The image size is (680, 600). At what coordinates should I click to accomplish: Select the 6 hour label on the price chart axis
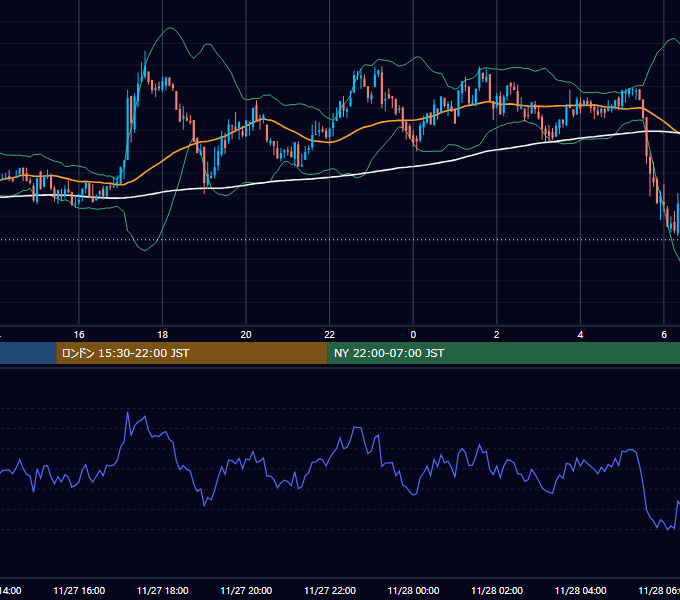tap(664, 335)
